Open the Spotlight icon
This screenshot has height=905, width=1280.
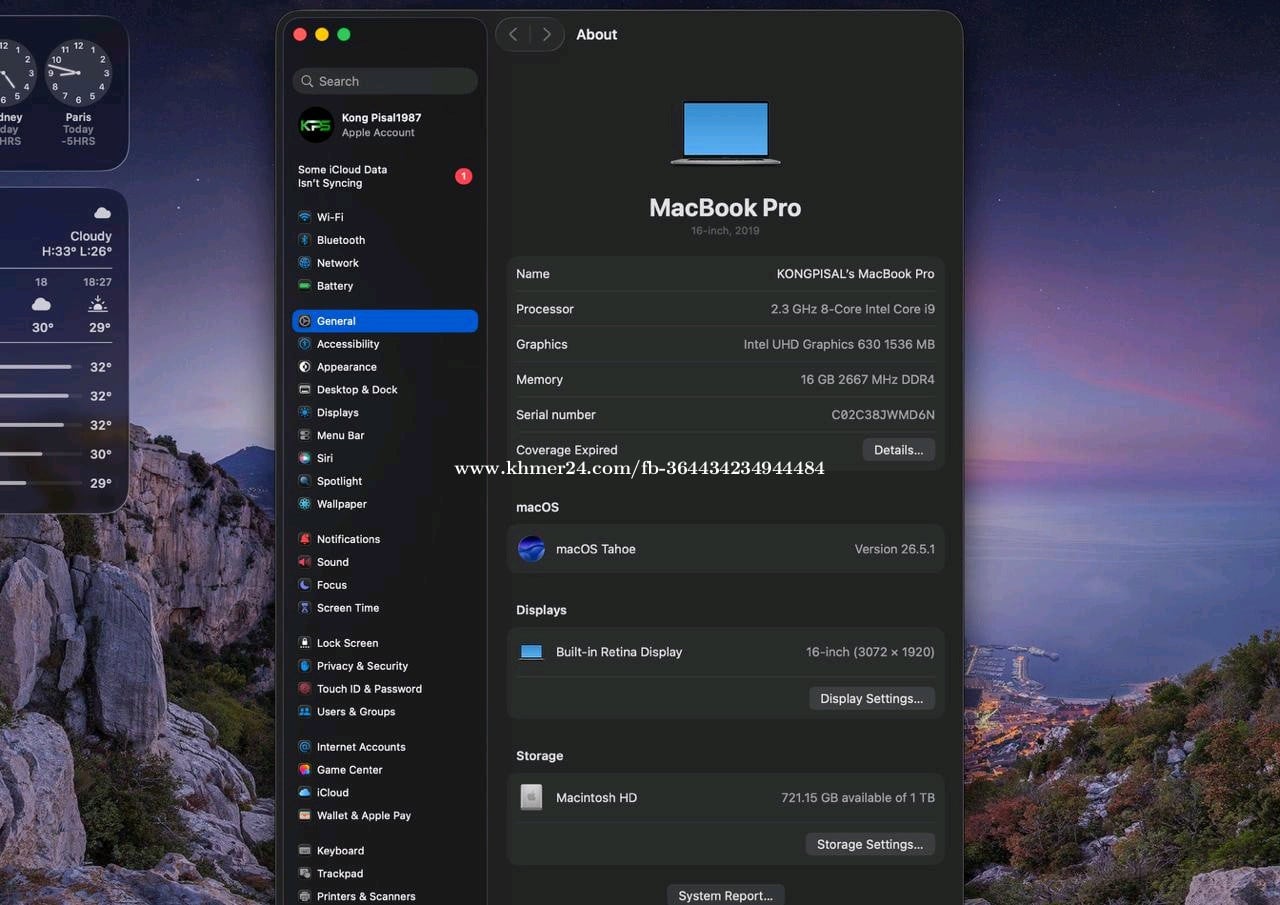[x=304, y=481]
